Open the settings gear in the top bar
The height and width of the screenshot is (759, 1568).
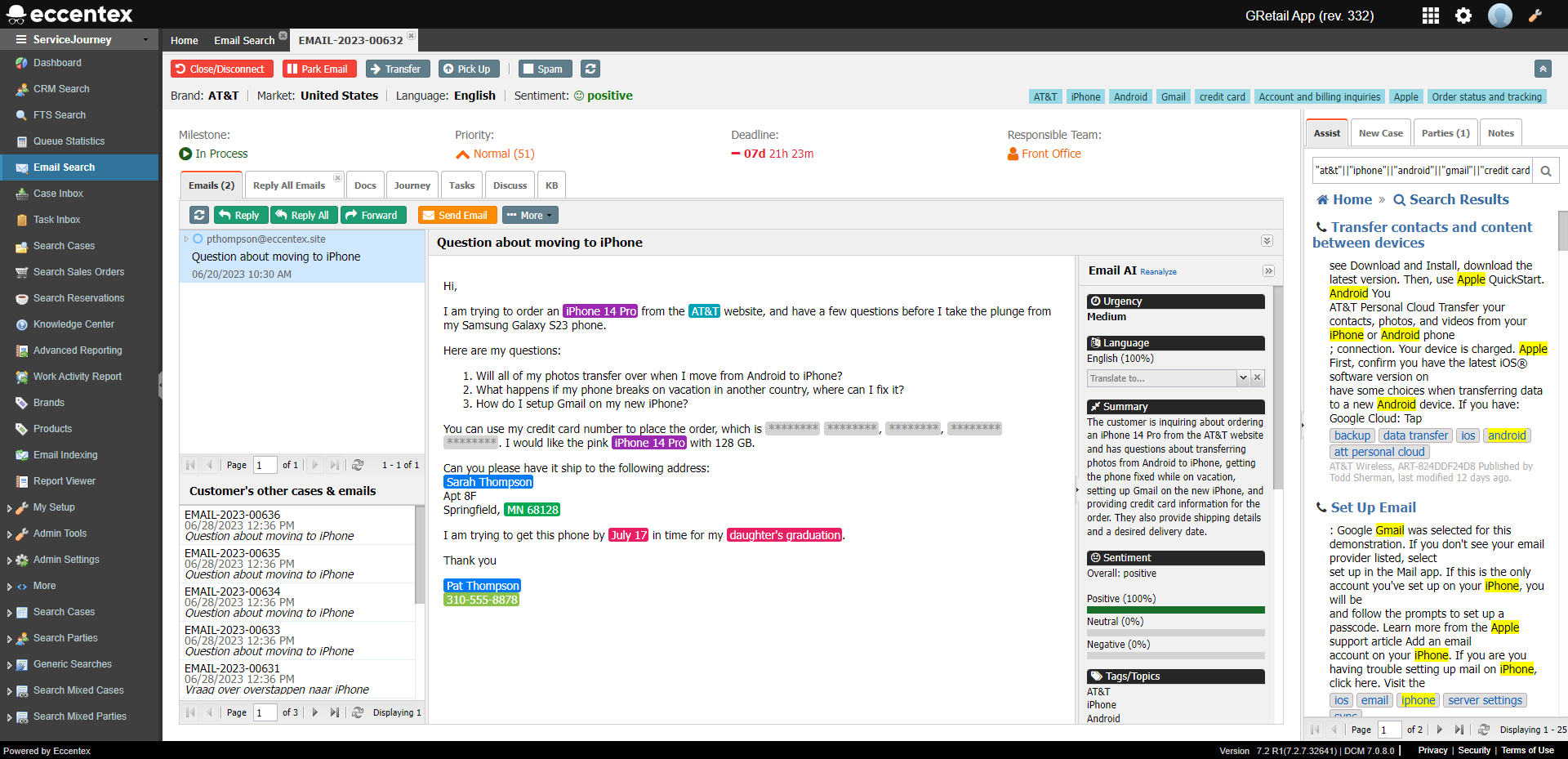tap(1463, 15)
